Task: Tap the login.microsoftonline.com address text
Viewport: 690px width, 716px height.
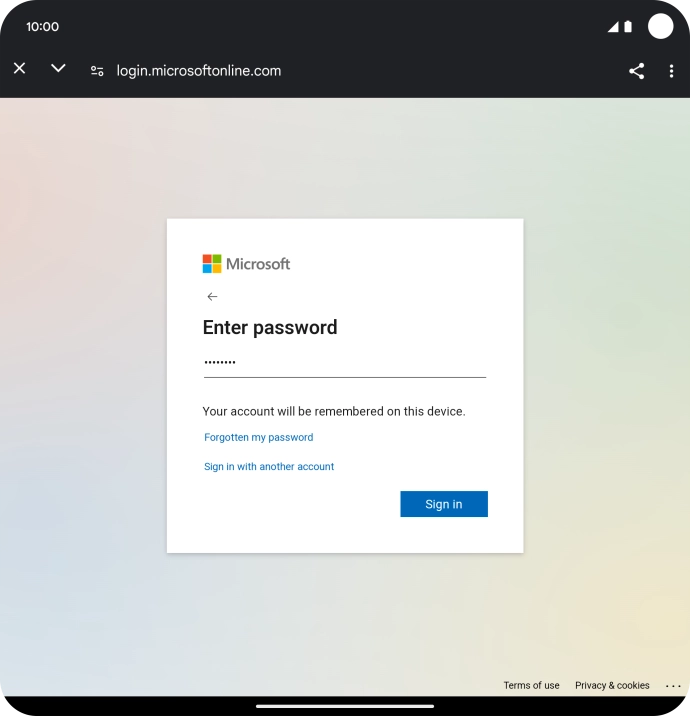Action: pos(198,71)
